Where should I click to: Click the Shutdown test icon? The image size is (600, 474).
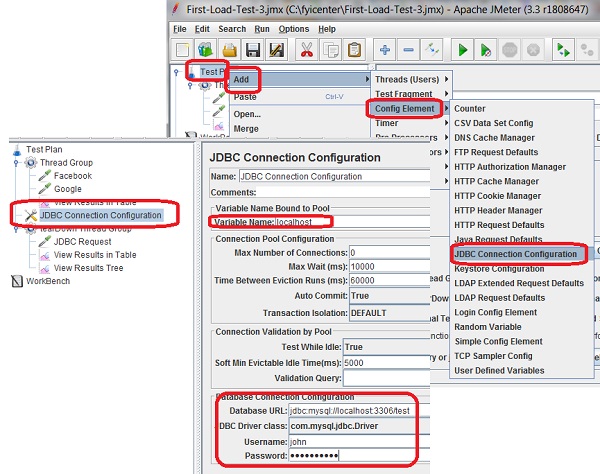(x=533, y=50)
